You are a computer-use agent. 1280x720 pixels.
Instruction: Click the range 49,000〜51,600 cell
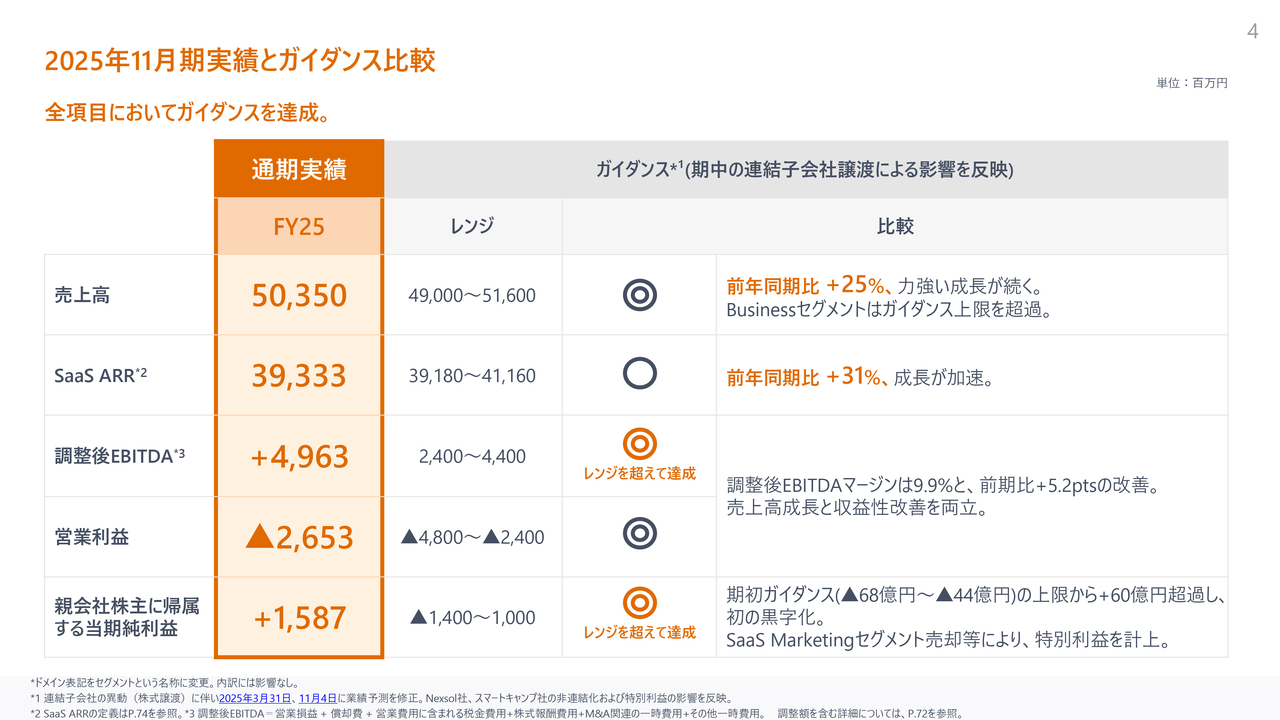(x=472, y=295)
